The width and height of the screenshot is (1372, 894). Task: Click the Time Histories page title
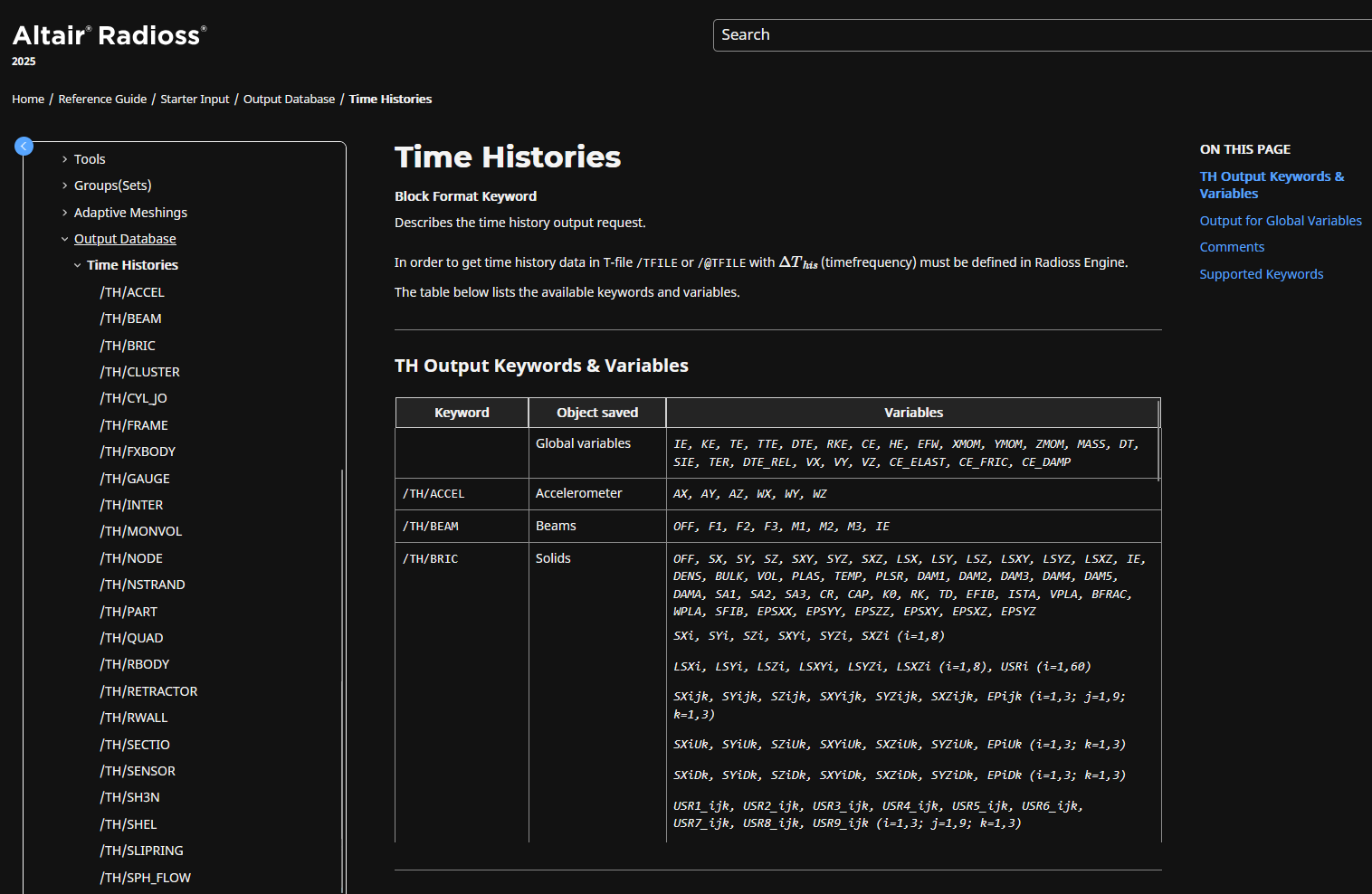[x=508, y=157]
